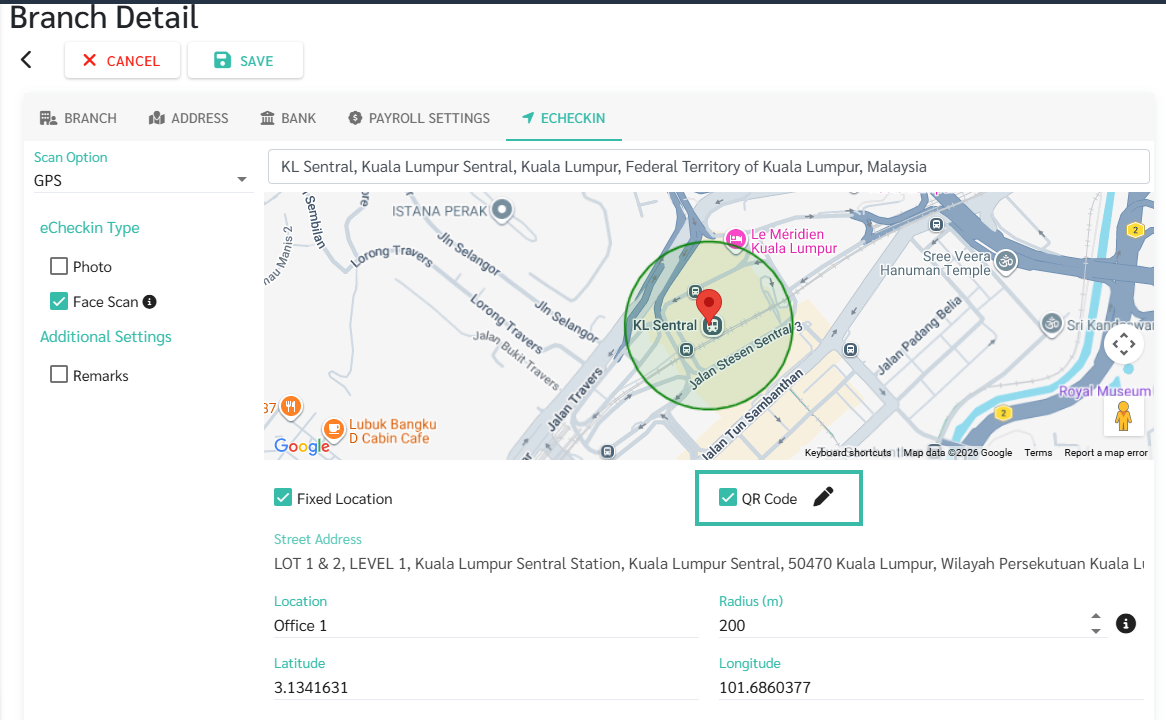The height and width of the screenshot is (720, 1166).
Task: Click the Additional Settings heading
Action: (x=106, y=337)
